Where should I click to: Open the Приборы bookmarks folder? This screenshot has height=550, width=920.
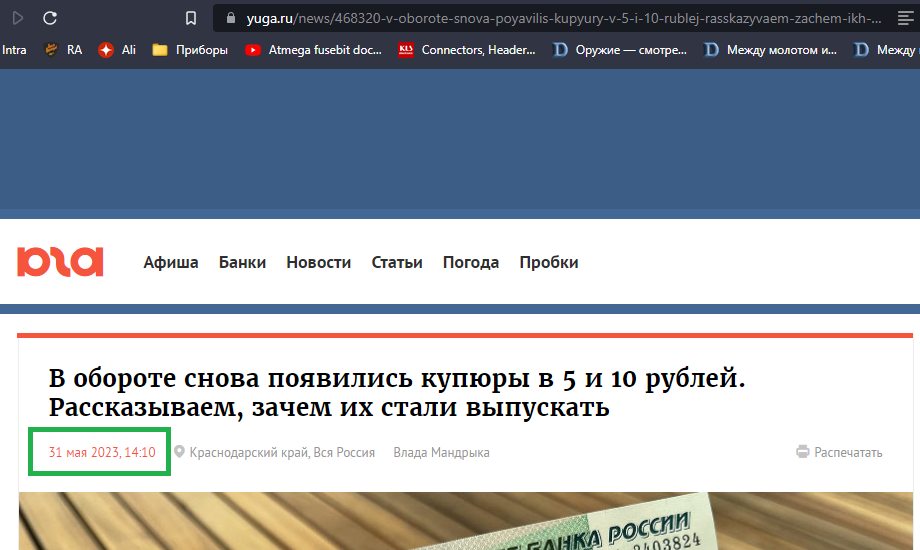click(x=190, y=50)
